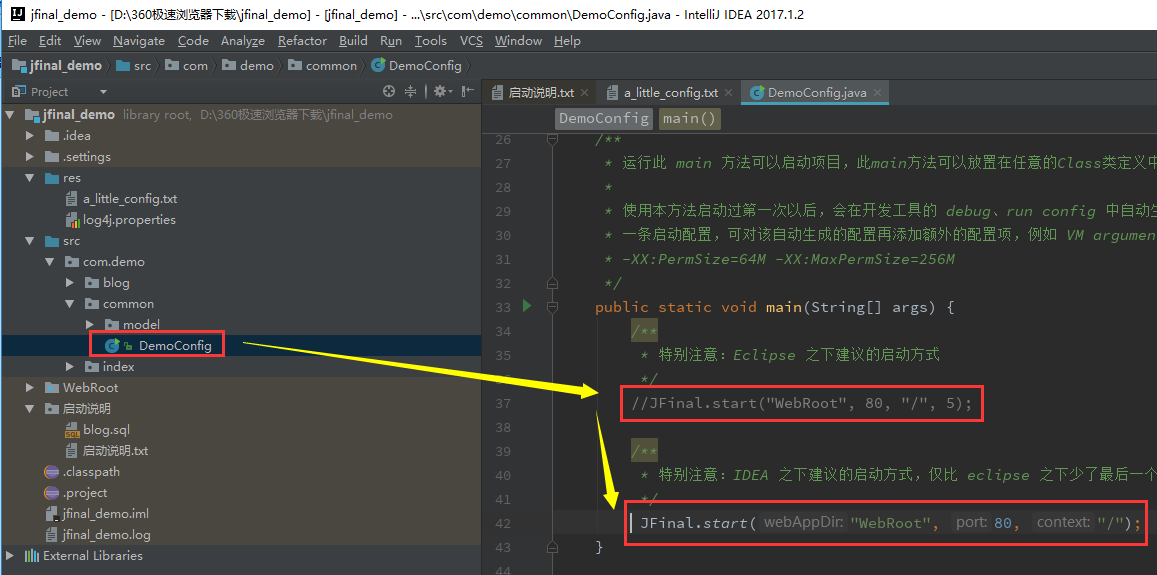Viewport: 1157px width, 575px height.
Task: Expand the model package arrow
Action: [x=89, y=325]
